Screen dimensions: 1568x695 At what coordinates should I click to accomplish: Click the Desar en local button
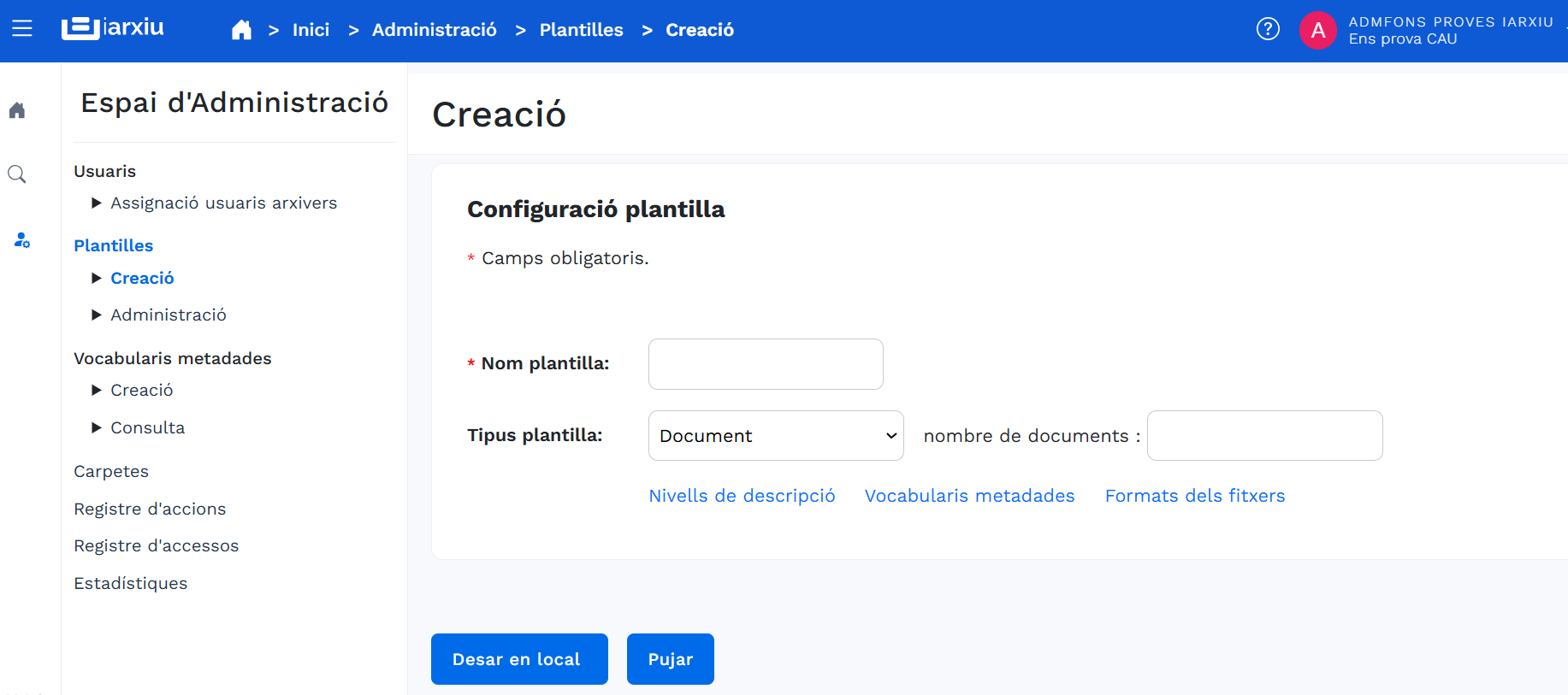519,659
